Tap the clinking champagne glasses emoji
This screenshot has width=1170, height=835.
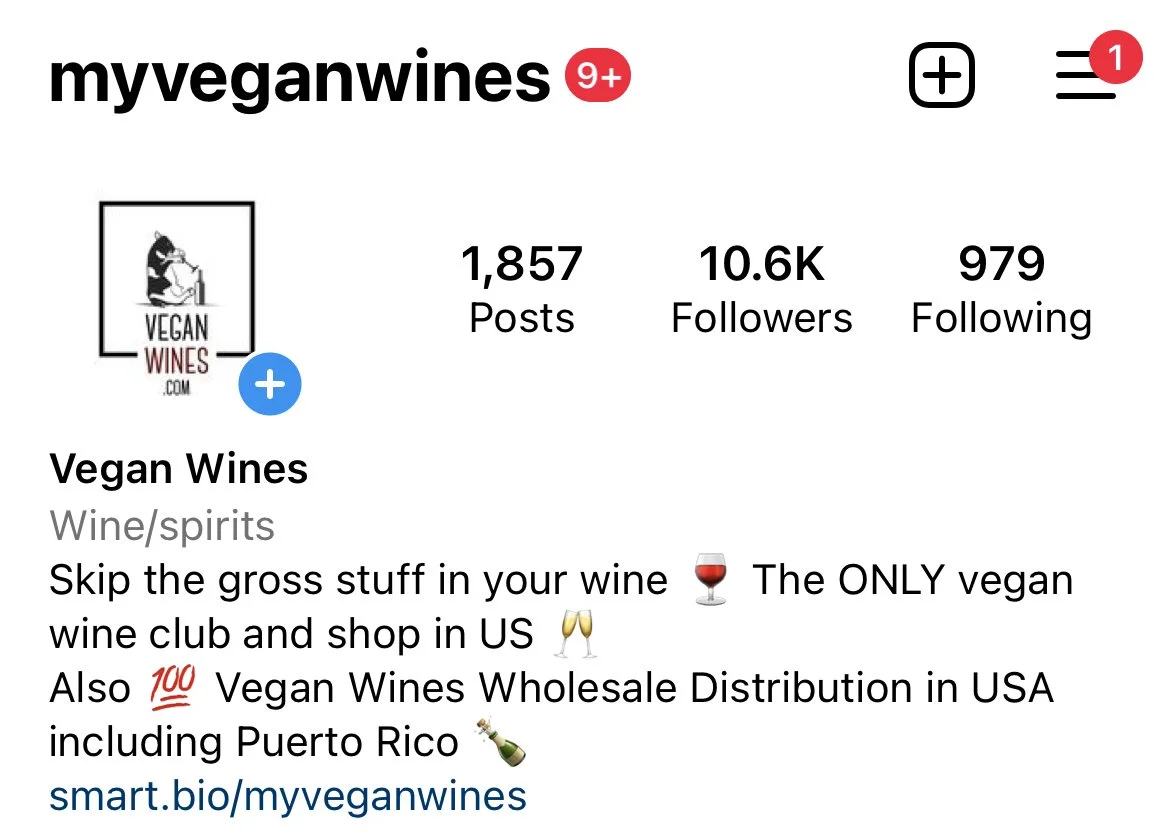pyautogui.click(x=576, y=634)
